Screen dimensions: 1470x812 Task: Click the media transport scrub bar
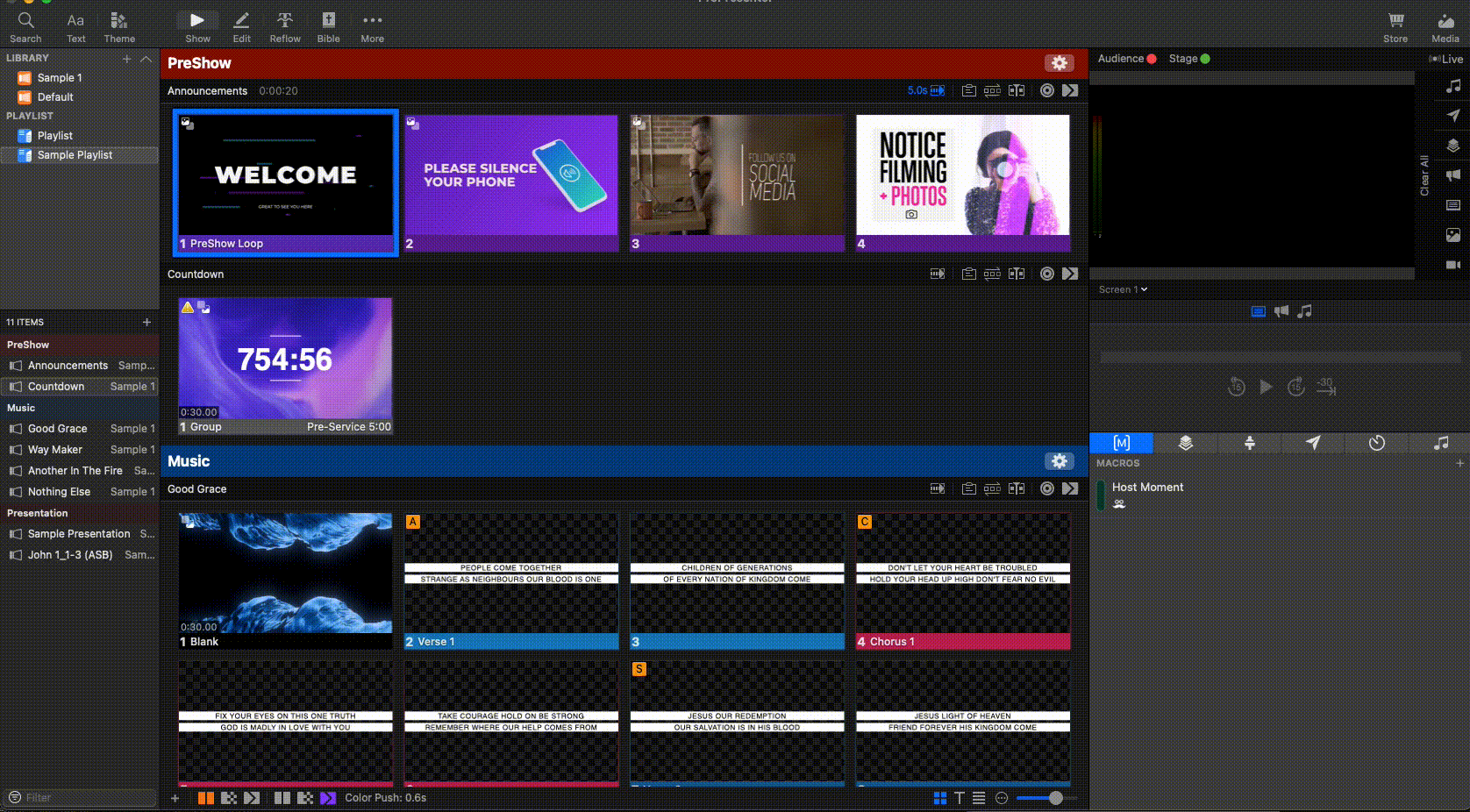pyautogui.click(x=1281, y=357)
